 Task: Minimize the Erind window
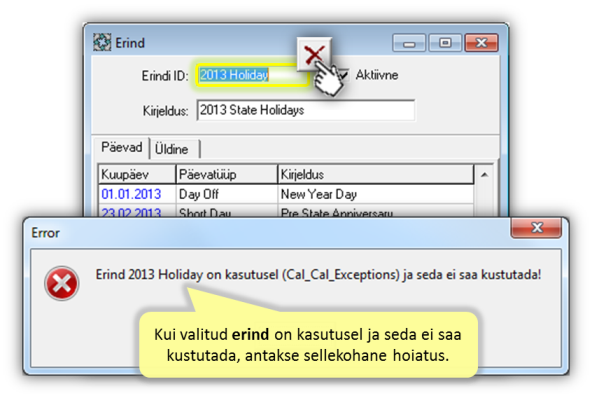coord(409,43)
